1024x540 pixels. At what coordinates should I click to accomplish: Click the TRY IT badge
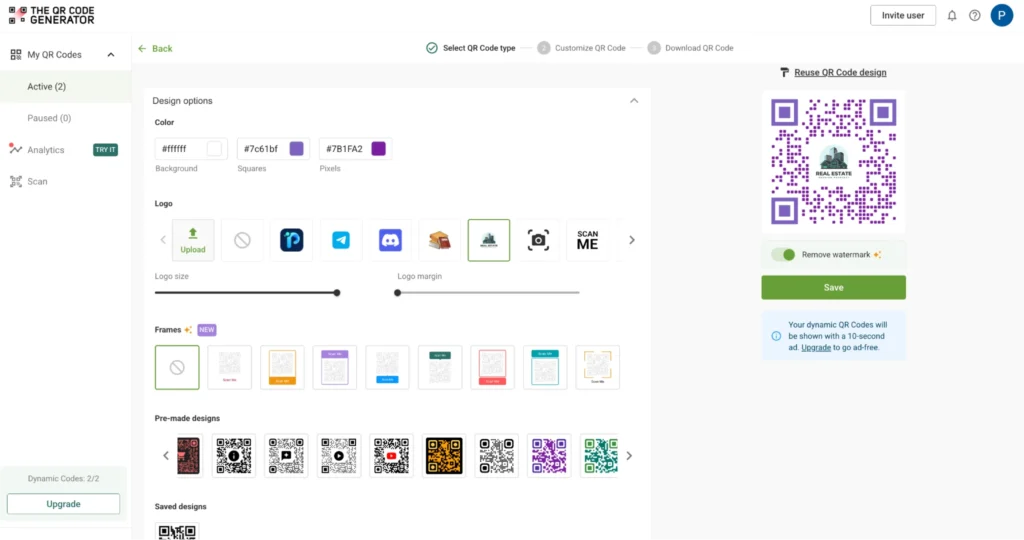click(105, 150)
